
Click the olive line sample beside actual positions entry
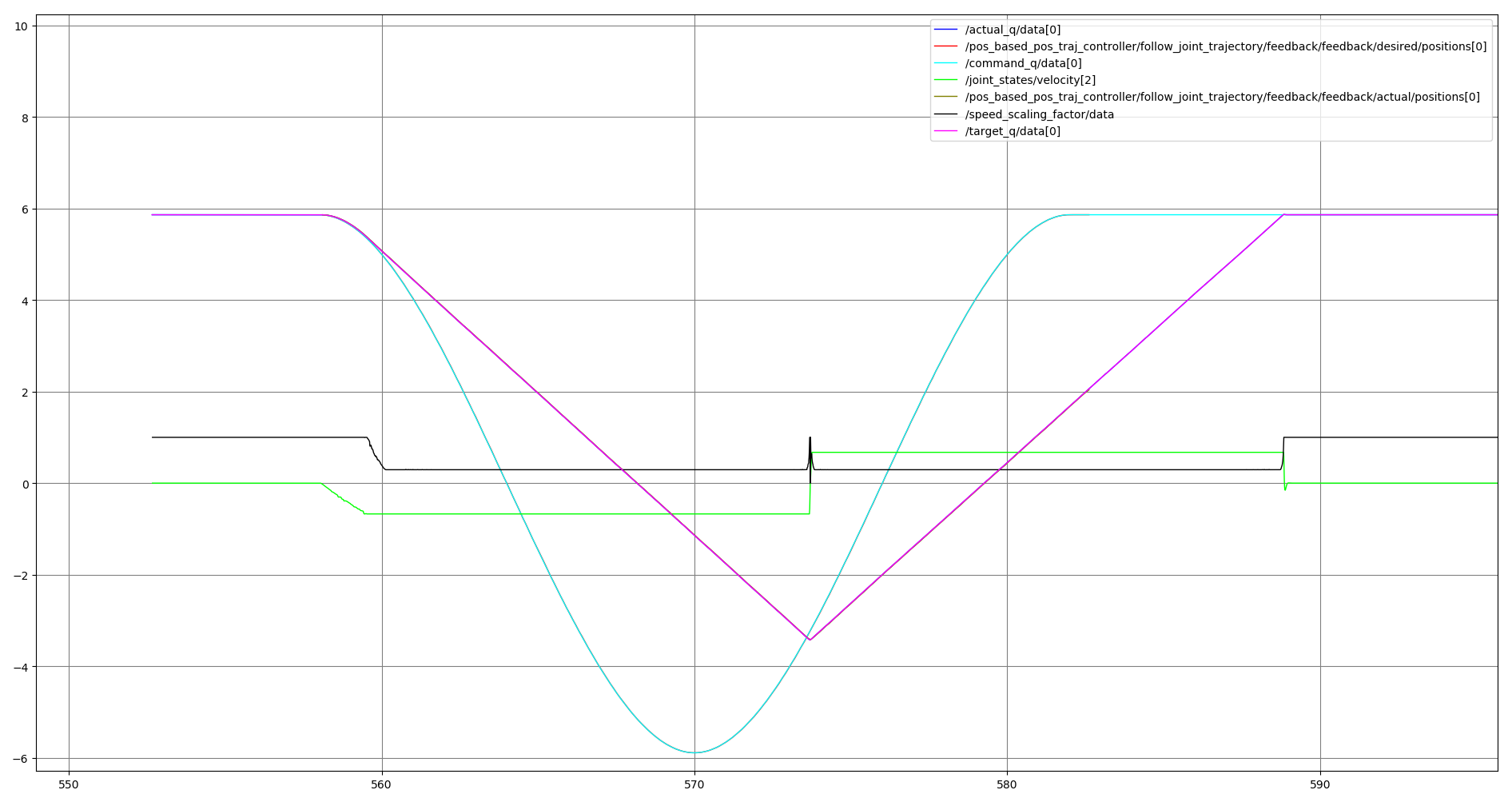click(x=948, y=97)
